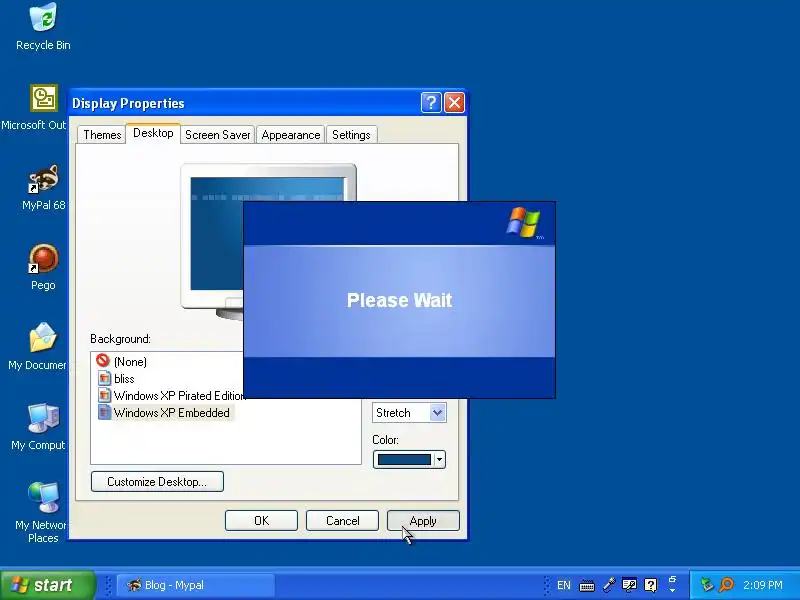
Task: Switch to the Desktop tab
Action: [x=153, y=133]
